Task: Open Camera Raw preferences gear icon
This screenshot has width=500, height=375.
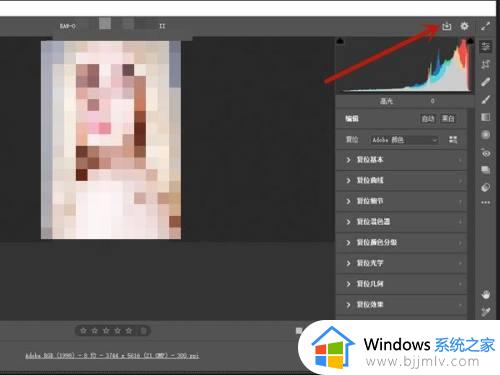Action: (x=464, y=26)
